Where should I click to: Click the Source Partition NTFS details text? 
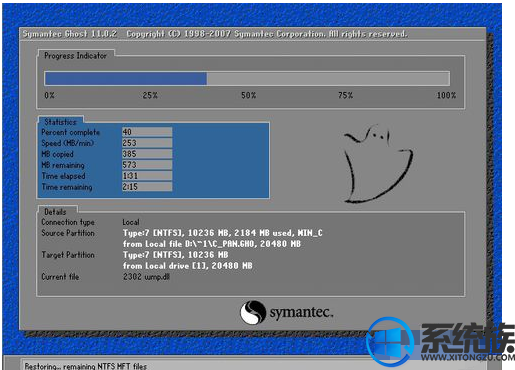point(223,233)
